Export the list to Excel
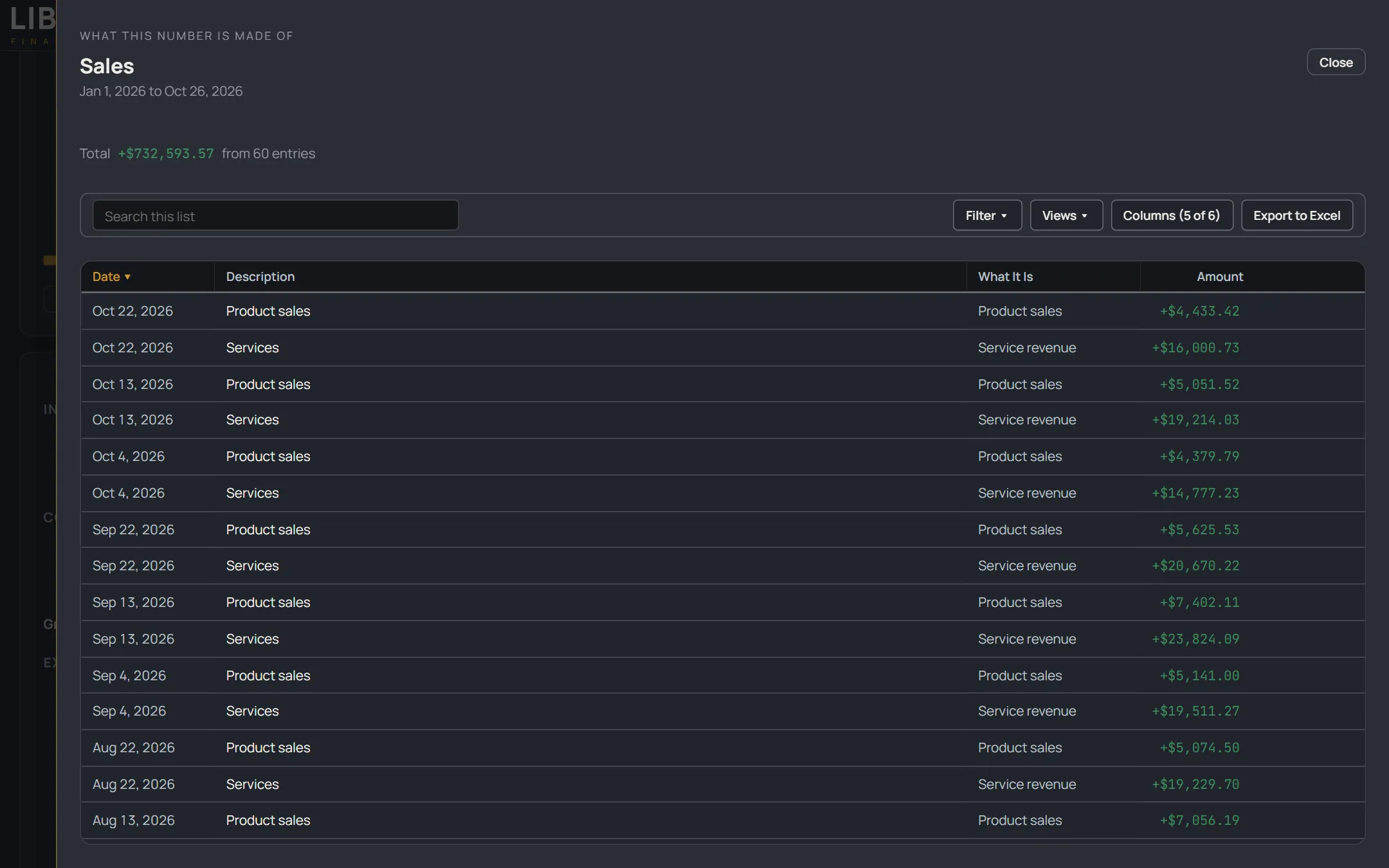1389x868 pixels. (x=1296, y=215)
